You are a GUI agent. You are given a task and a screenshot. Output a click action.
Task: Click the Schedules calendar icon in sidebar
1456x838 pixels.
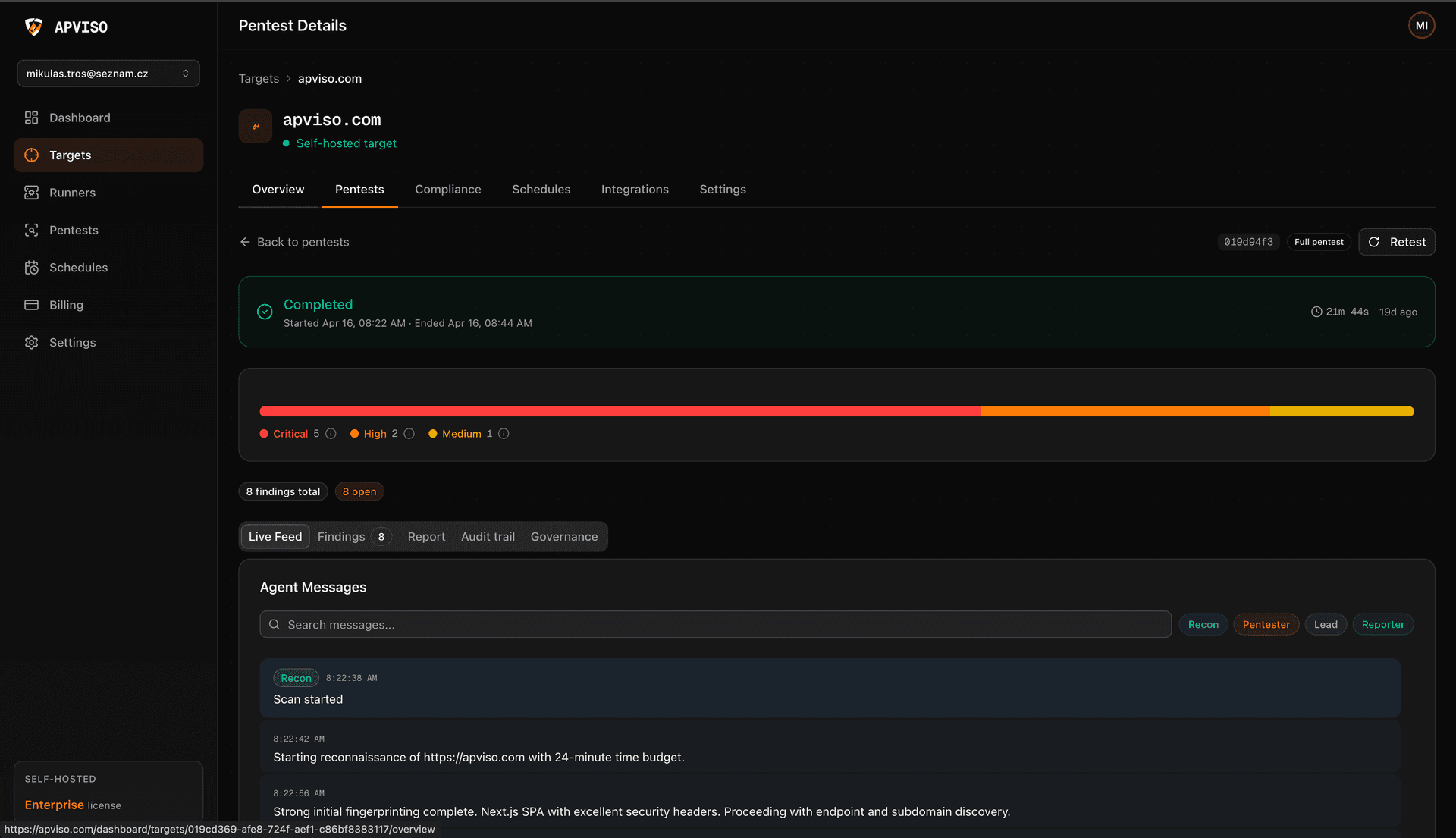(x=31, y=268)
